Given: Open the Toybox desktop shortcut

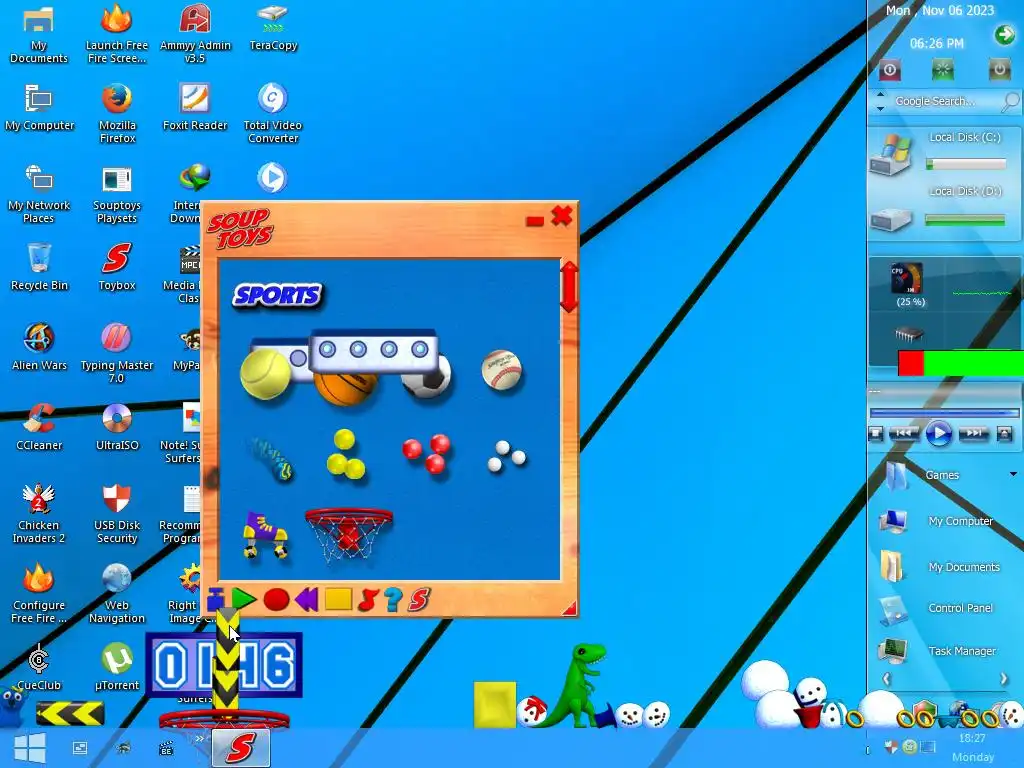Looking at the screenshot, I should pyautogui.click(x=117, y=267).
